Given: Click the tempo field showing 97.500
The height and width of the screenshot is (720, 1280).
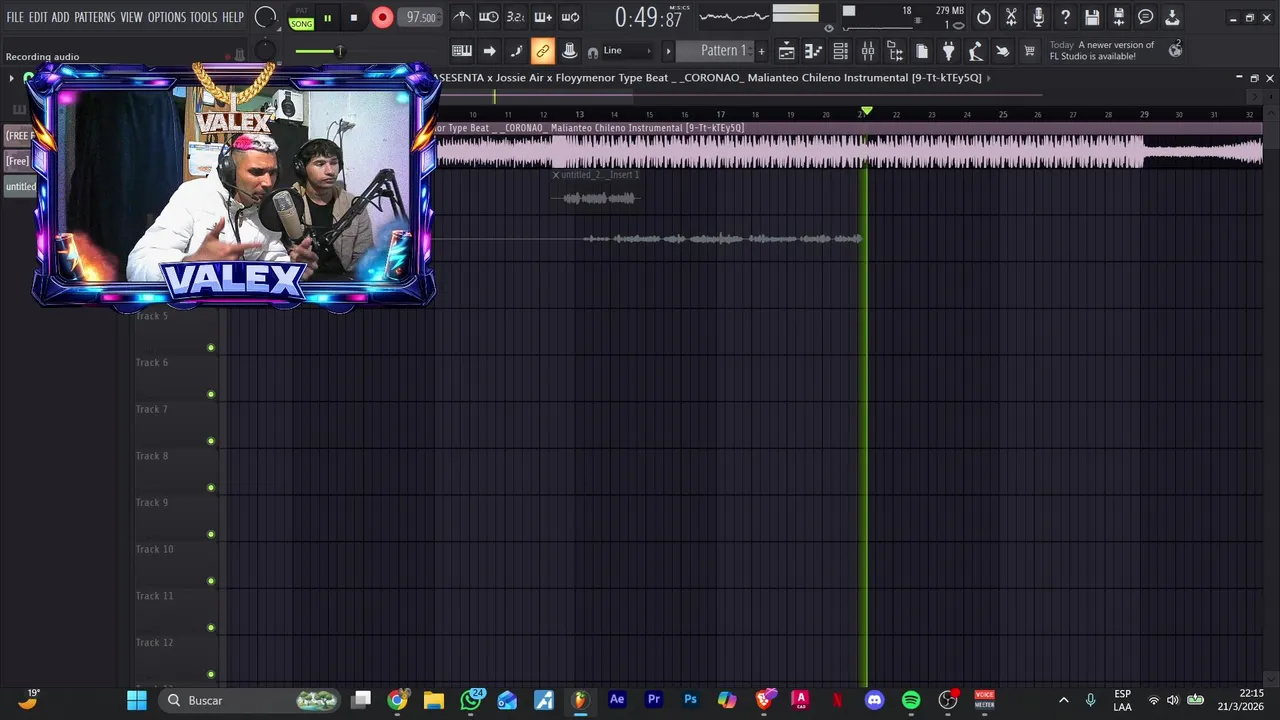Looking at the screenshot, I should point(421,17).
